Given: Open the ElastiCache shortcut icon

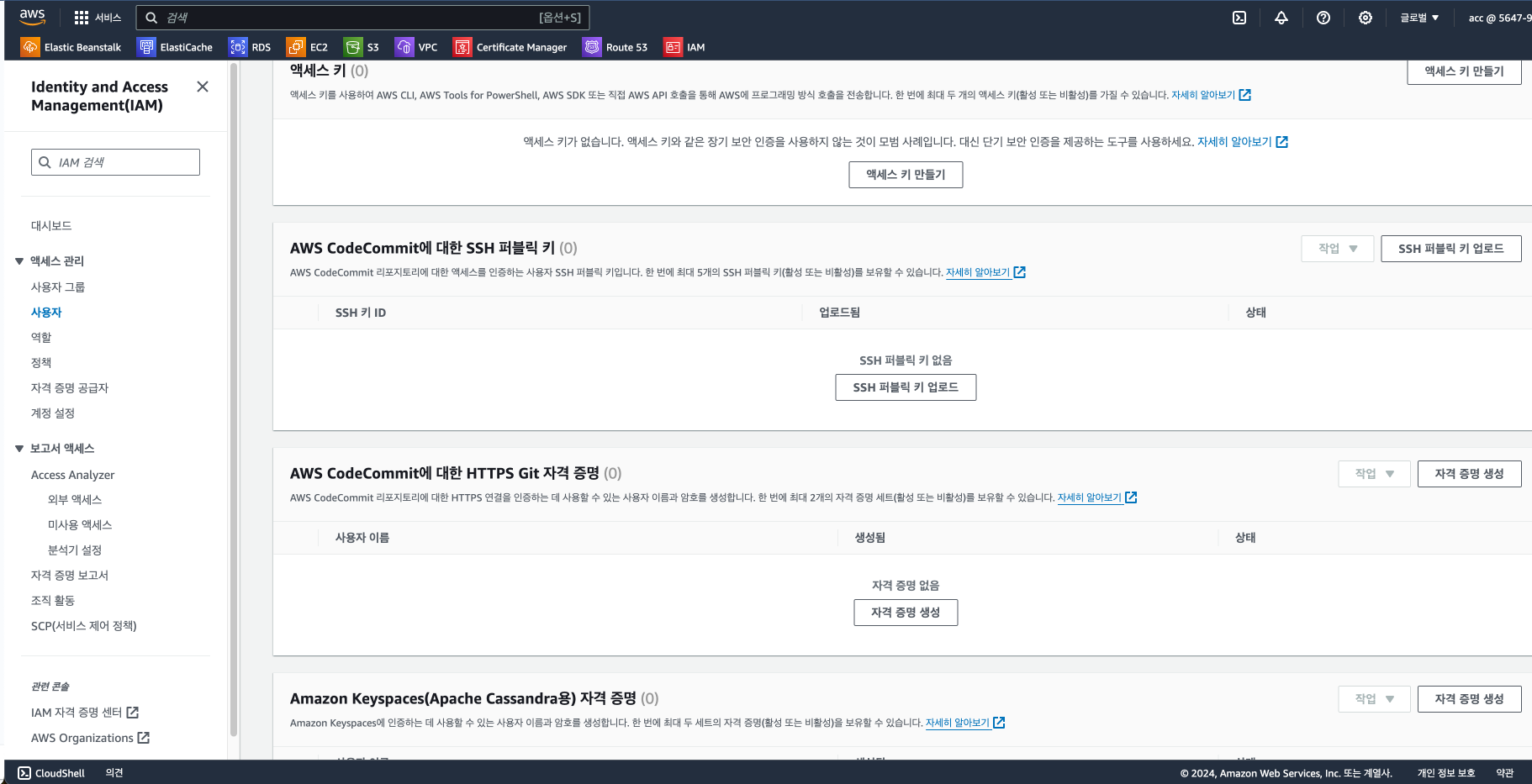Looking at the screenshot, I should [x=146, y=47].
